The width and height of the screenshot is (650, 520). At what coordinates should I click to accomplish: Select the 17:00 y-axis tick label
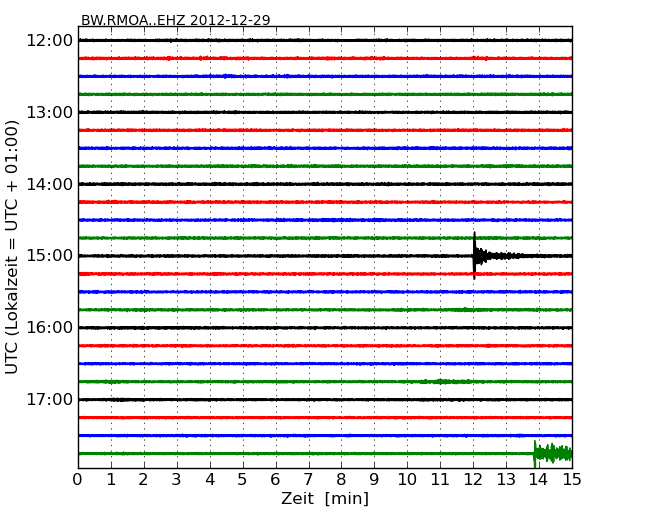pyautogui.click(x=49, y=400)
